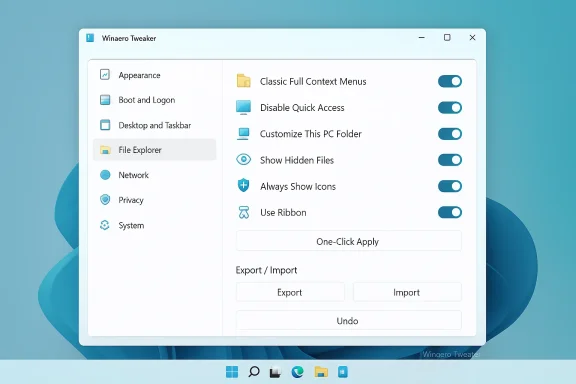Click the Customize This PC laptop icon
Image resolution: width=576 pixels, height=384 pixels.
[244, 134]
